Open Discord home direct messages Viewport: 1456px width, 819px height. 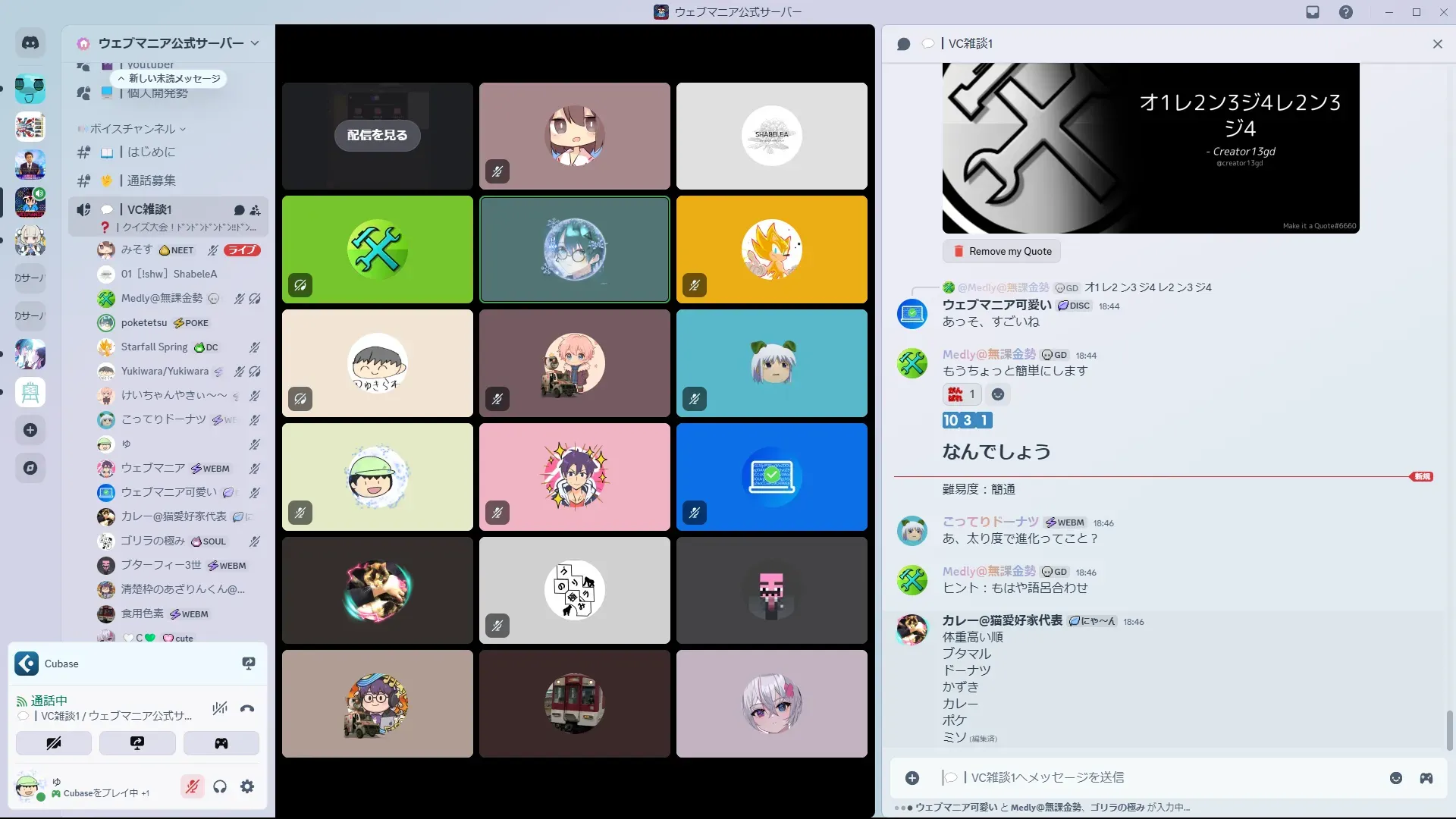[30, 43]
